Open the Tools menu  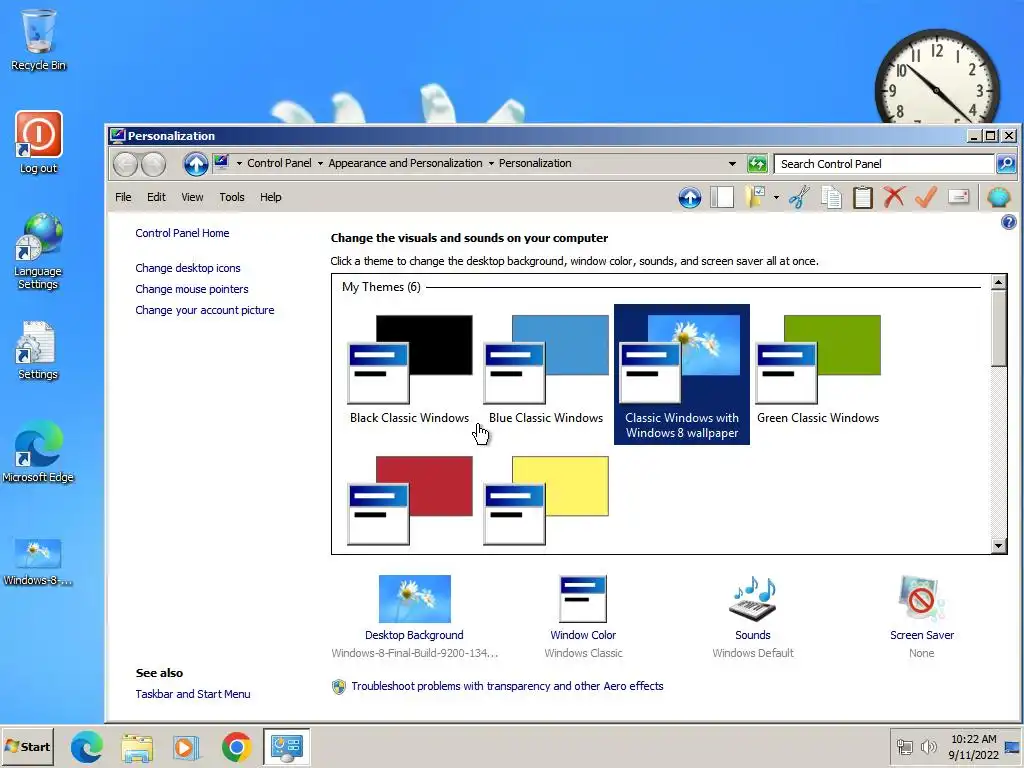coord(232,197)
